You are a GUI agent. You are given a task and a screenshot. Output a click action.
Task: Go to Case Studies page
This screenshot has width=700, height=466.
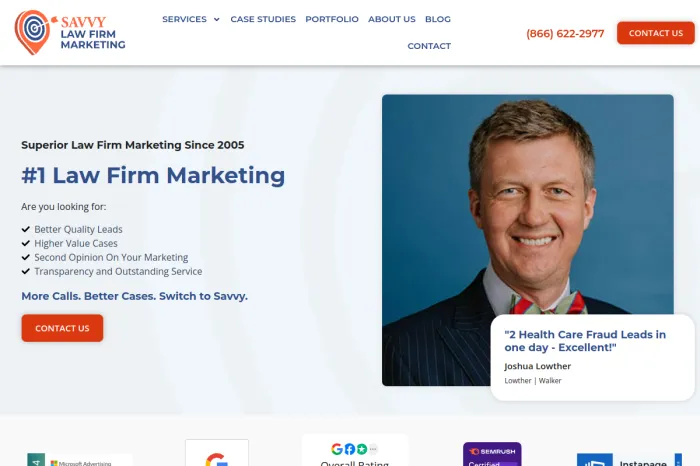[263, 19]
